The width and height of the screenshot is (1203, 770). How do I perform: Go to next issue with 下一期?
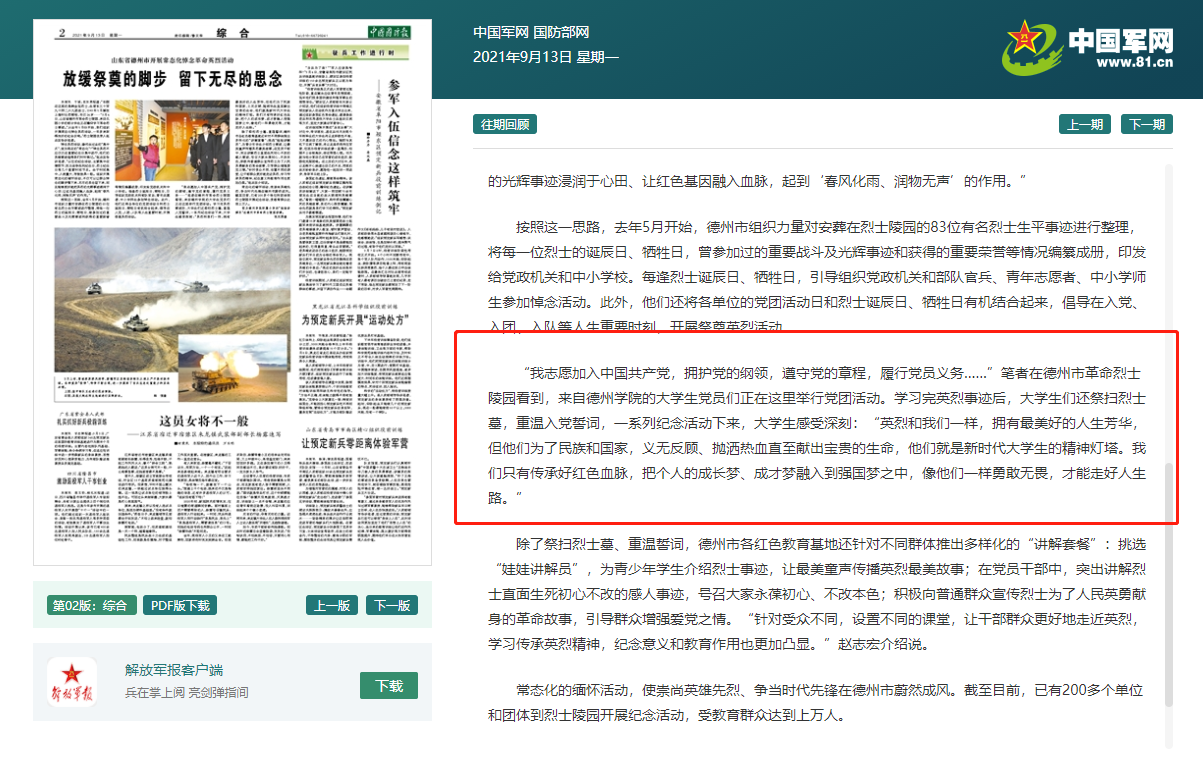[x=1146, y=124]
